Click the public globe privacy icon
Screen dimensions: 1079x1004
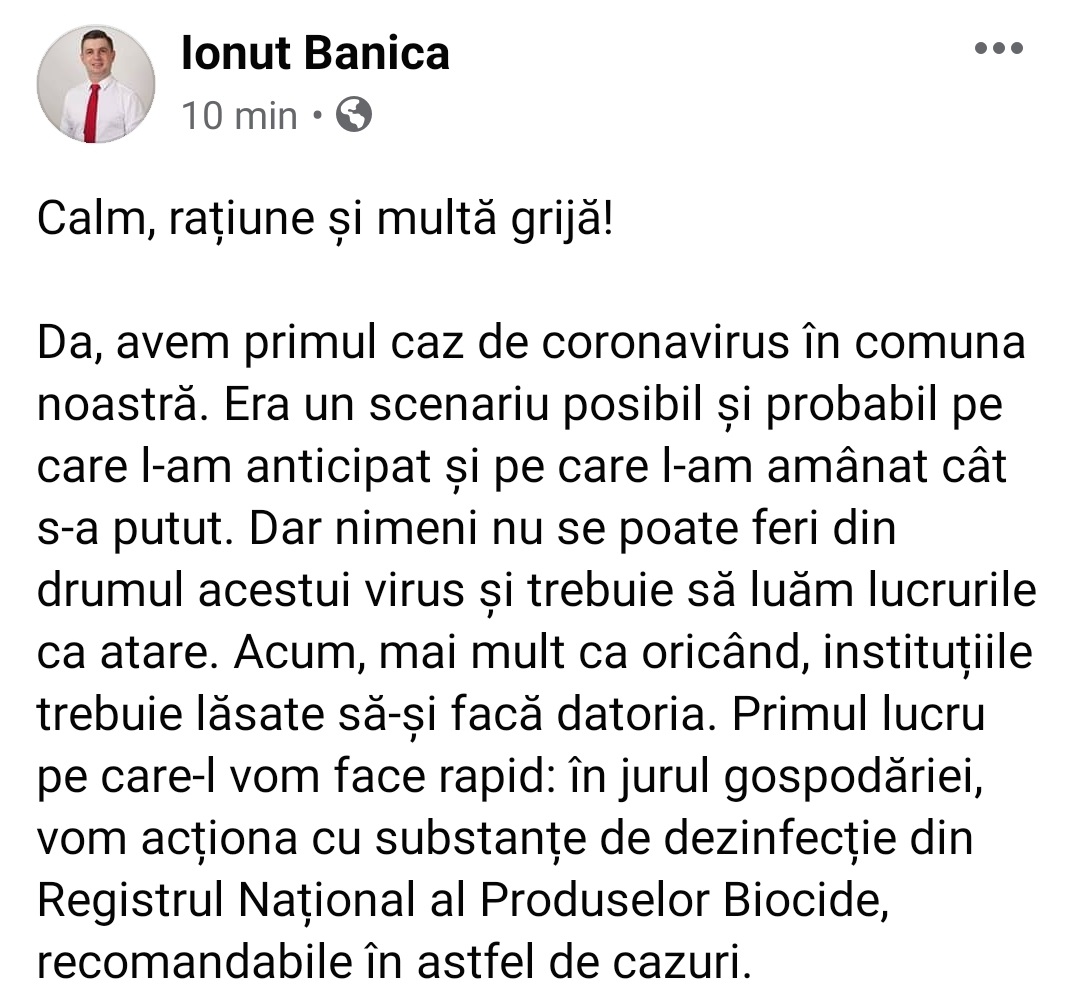click(355, 116)
